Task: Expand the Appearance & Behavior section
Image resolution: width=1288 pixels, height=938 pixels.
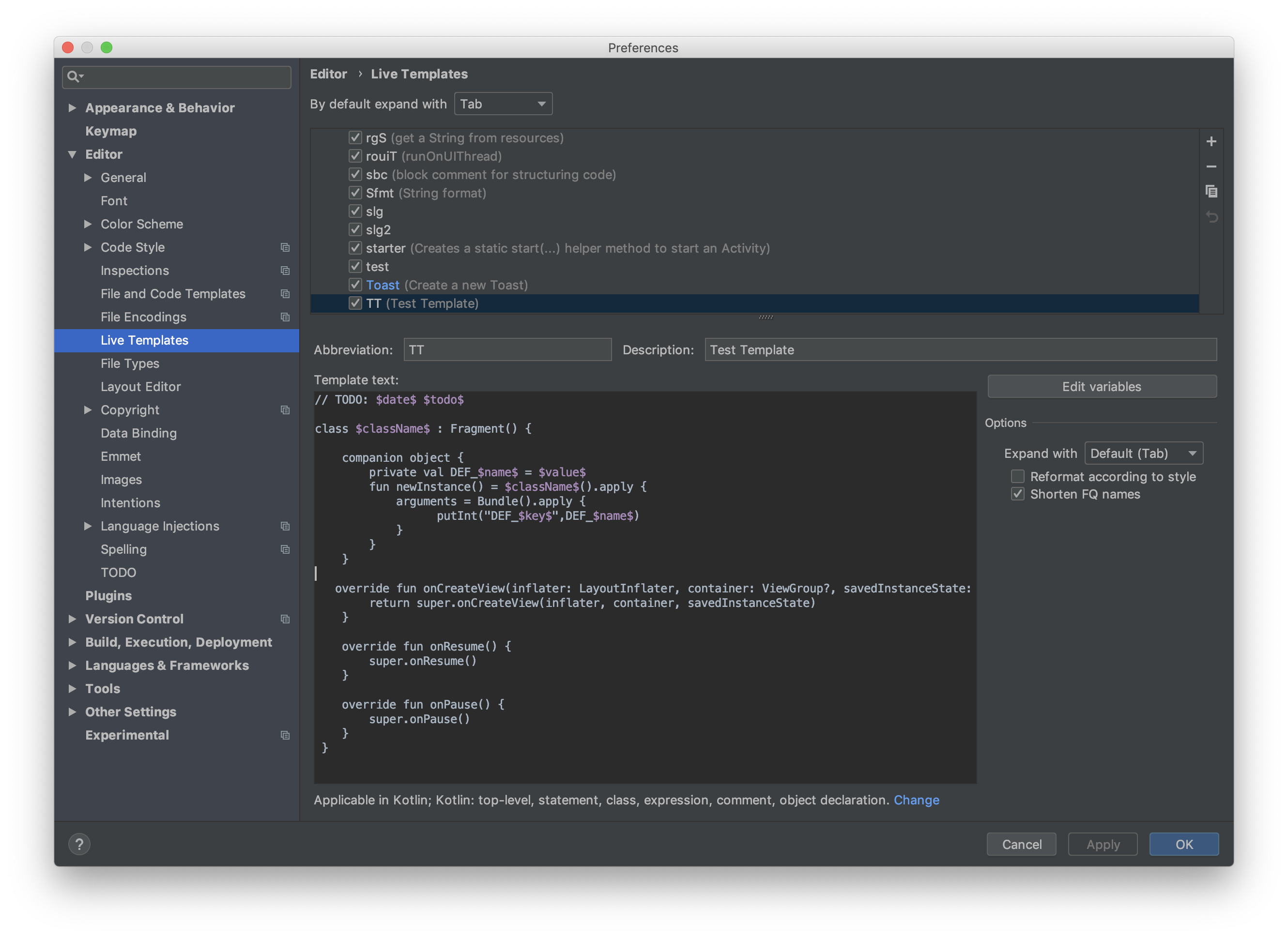Action: click(72, 108)
